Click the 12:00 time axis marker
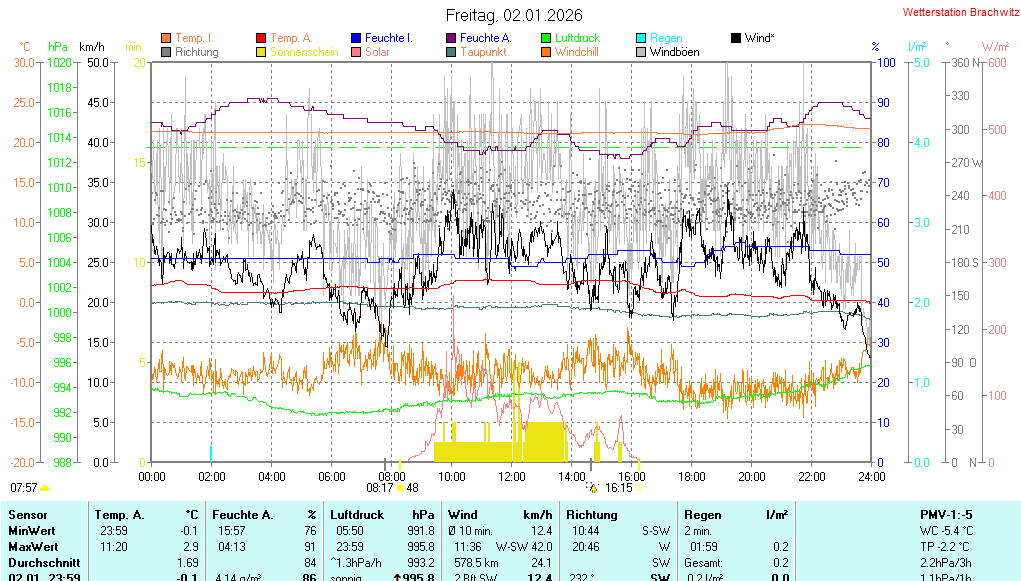Viewport: 1021px width, 581px height. click(x=512, y=476)
